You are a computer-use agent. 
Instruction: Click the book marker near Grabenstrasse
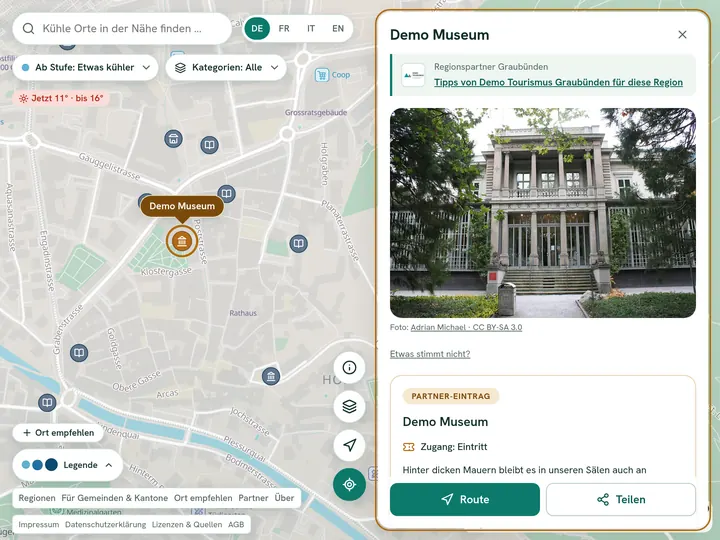pyautogui.click(x=79, y=353)
